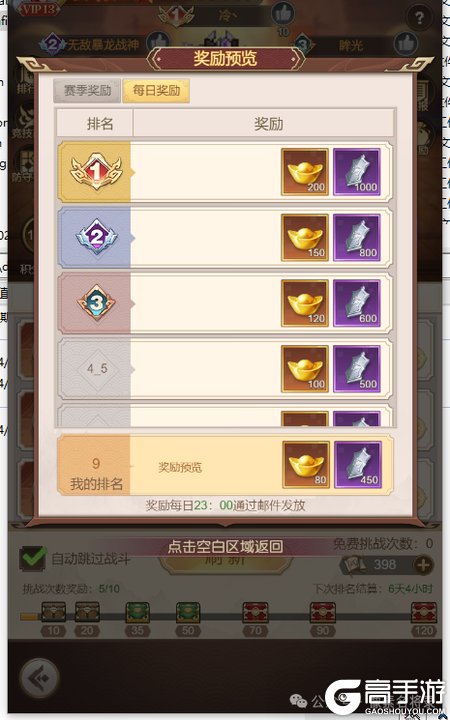Tap the rank 1 purple token 1000 reward

[357, 172]
